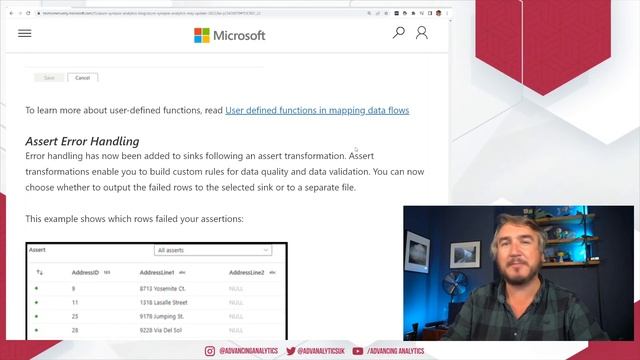
Task: Click the 123 type icon beside AddressID
Action: (x=107, y=272)
